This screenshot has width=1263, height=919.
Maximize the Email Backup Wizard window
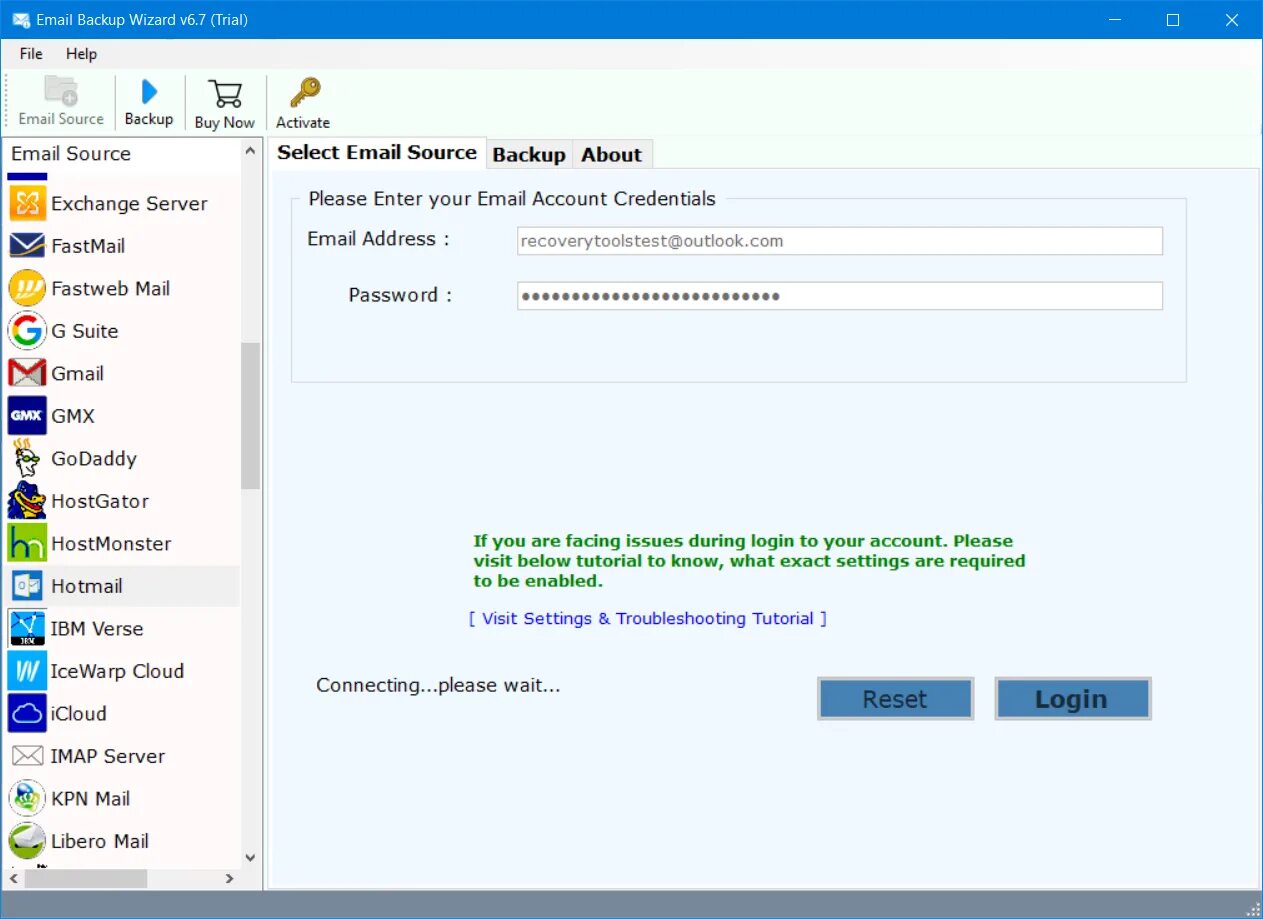pyautogui.click(x=1173, y=20)
